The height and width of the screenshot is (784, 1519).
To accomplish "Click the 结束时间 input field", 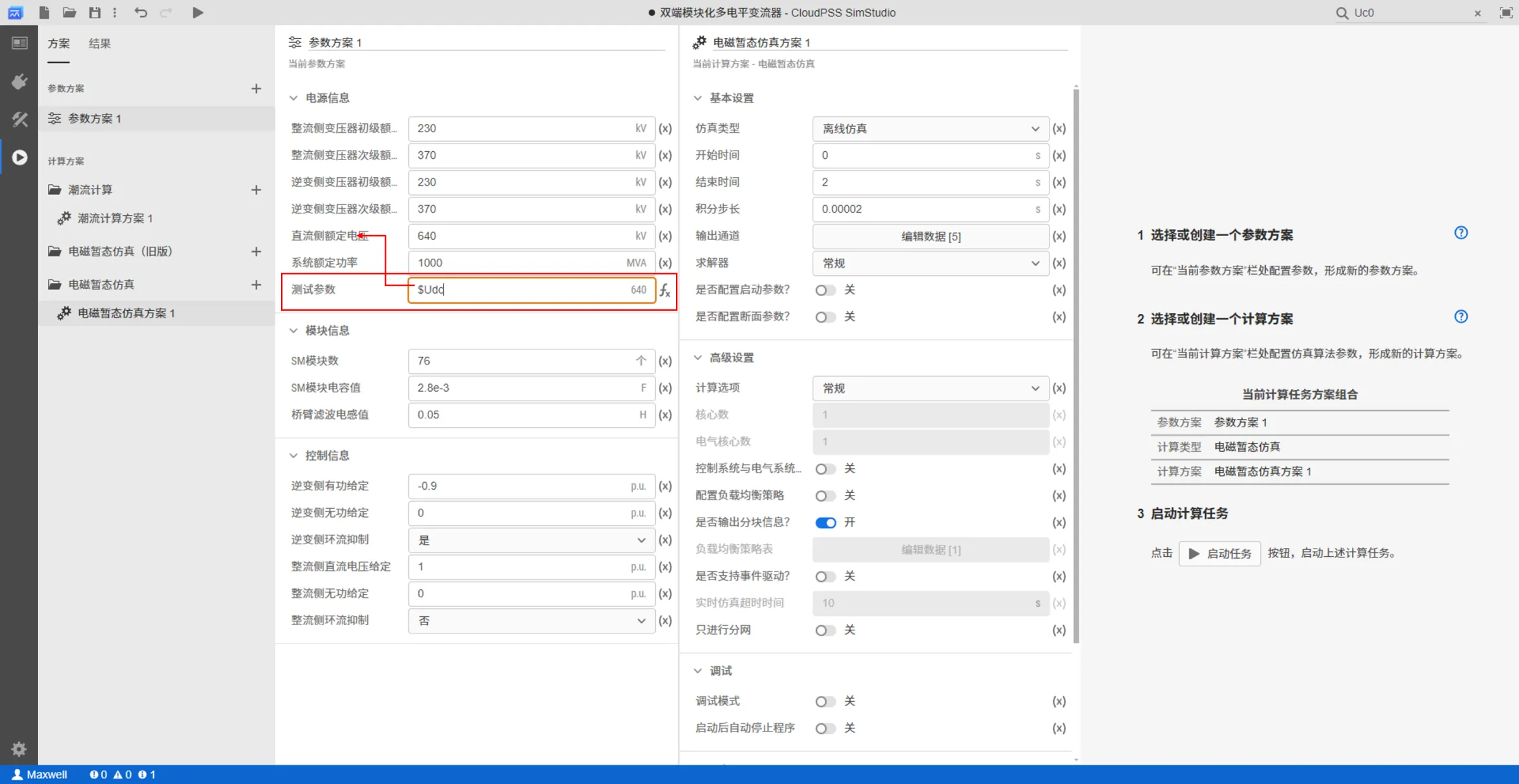I will click(930, 182).
